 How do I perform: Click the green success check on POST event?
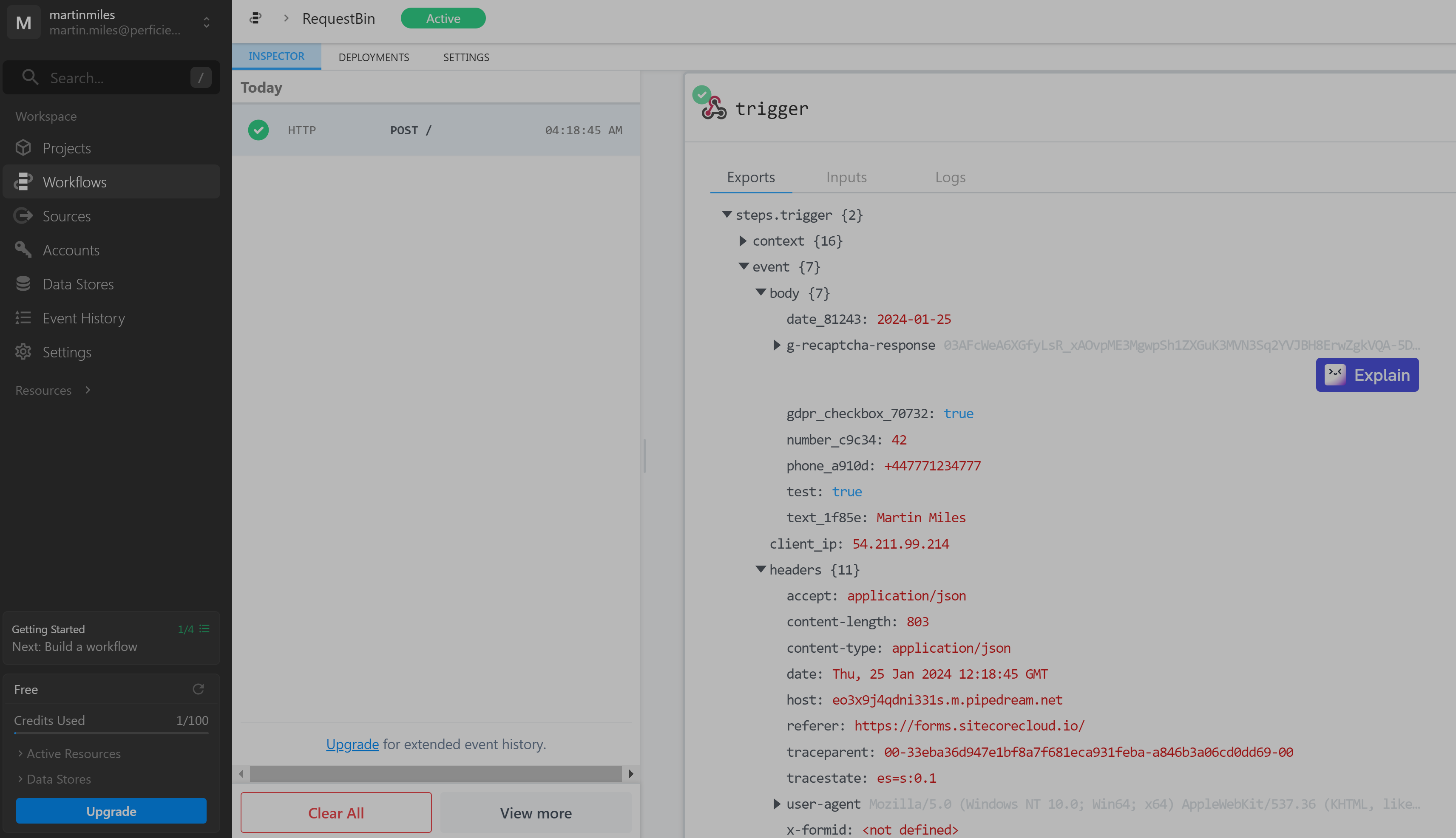pos(258,130)
